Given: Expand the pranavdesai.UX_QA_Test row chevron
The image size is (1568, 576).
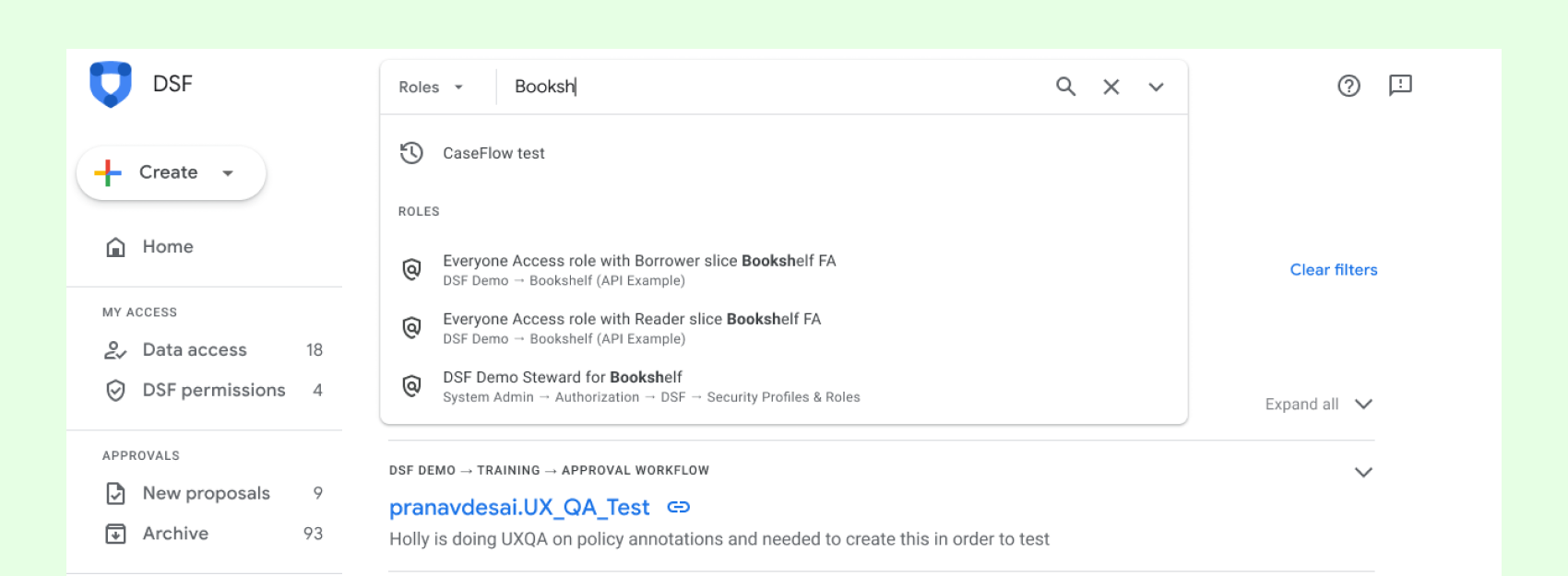Looking at the screenshot, I should (x=1363, y=472).
